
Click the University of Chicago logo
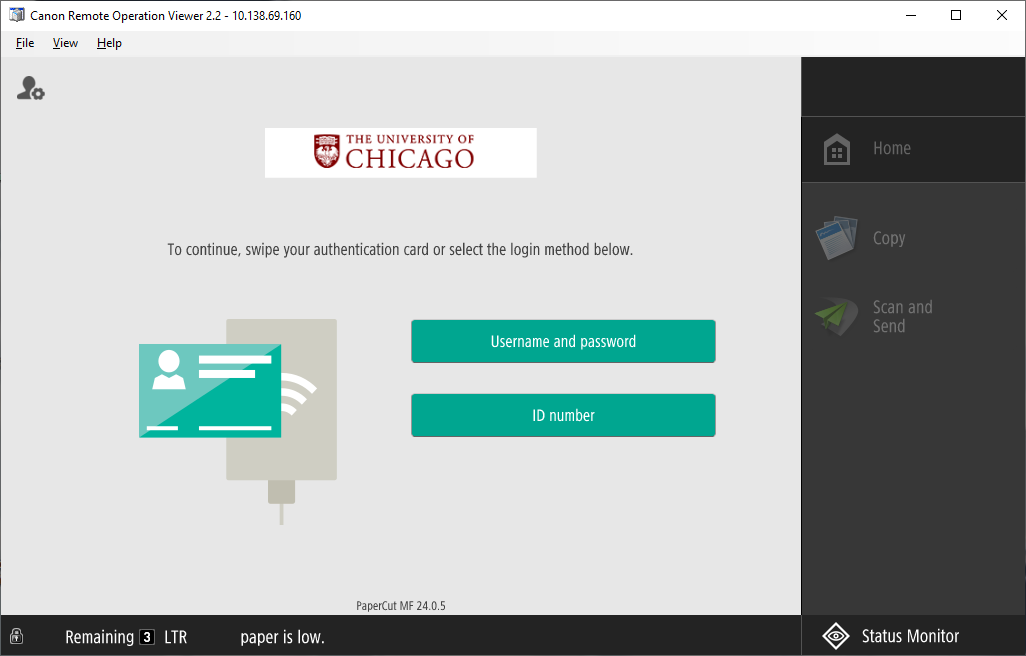pos(400,152)
